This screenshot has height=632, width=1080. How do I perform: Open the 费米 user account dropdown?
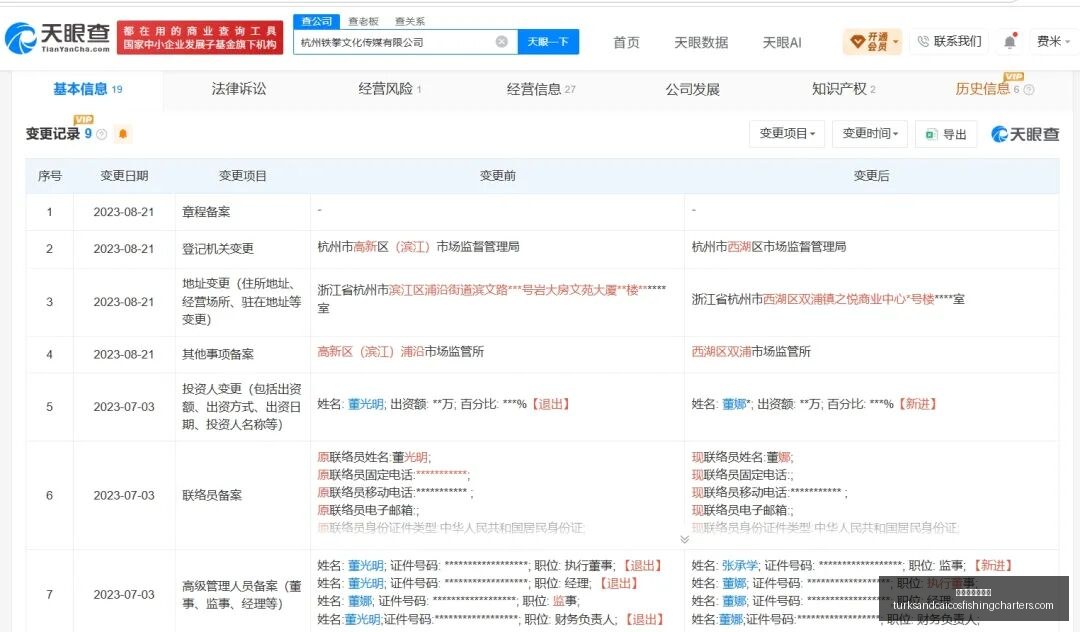[x=1053, y=41]
